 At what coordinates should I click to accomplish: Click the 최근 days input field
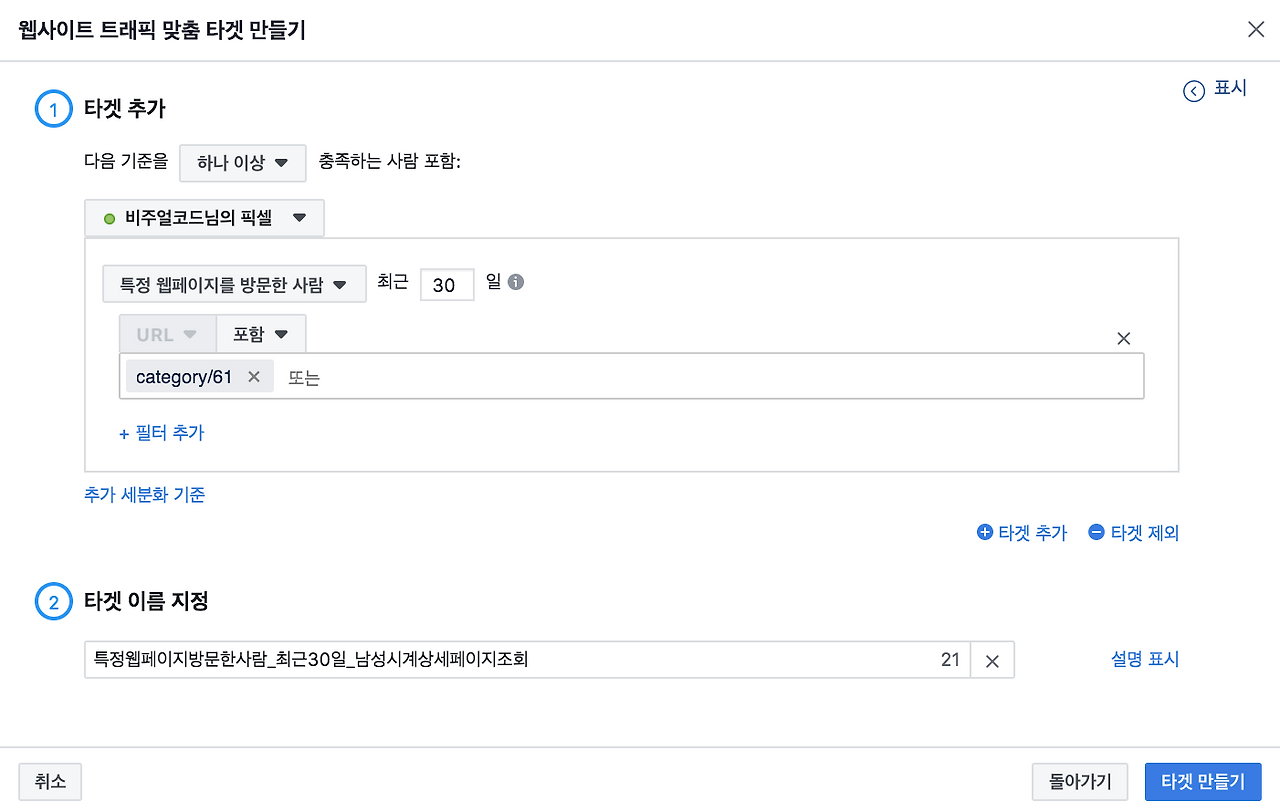tap(447, 284)
